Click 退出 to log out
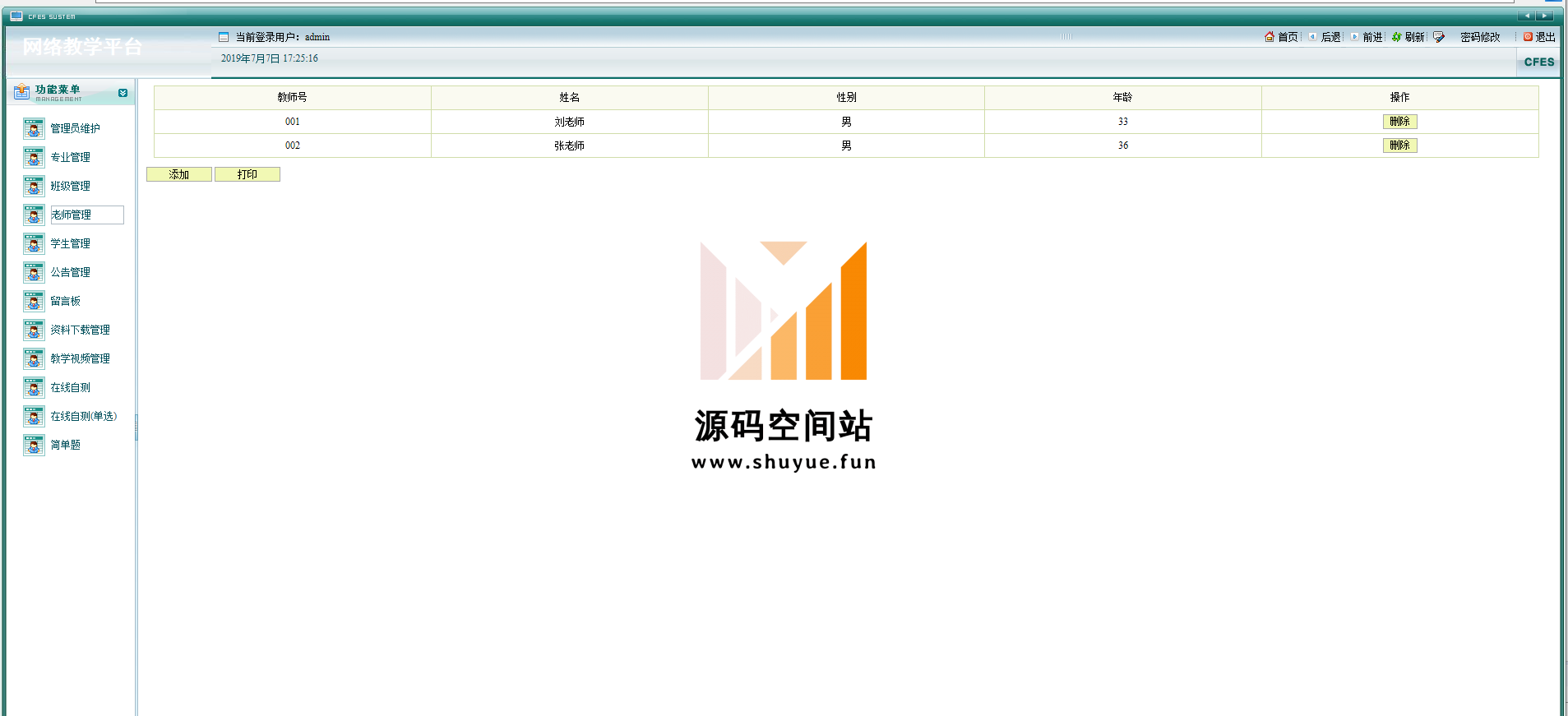 click(x=1545, y=37)
